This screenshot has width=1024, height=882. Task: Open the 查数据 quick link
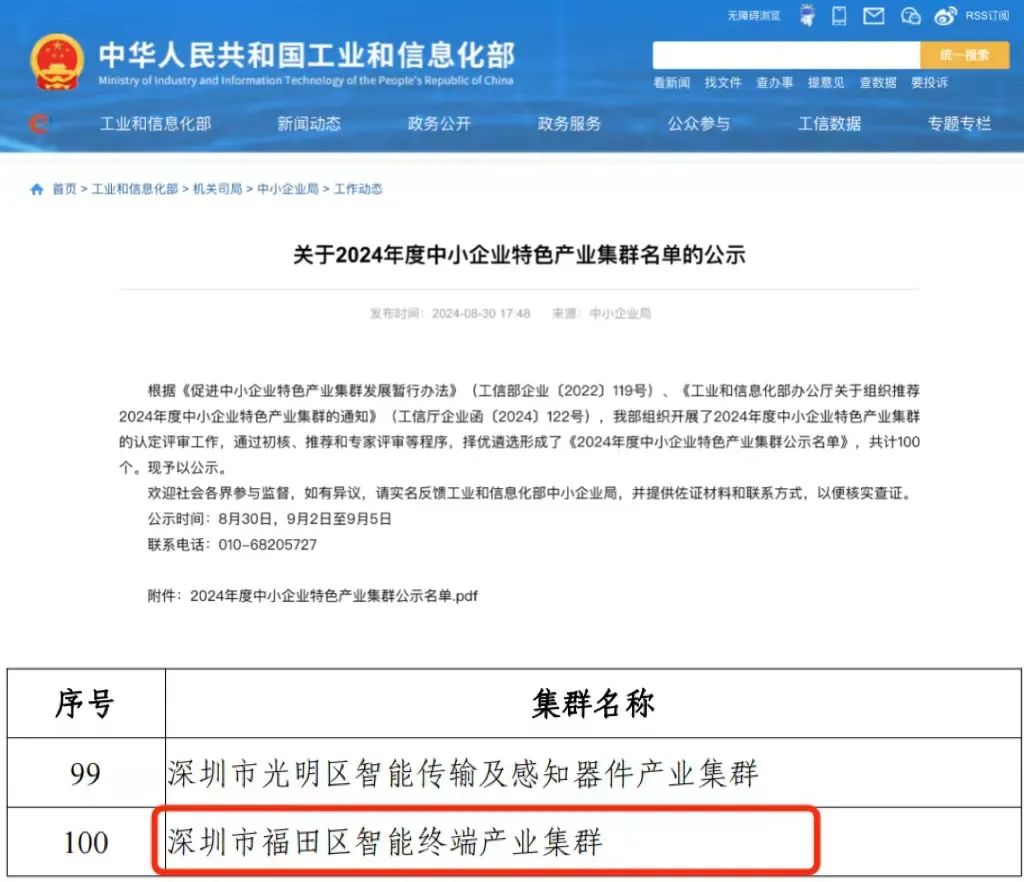click(878, 82)
